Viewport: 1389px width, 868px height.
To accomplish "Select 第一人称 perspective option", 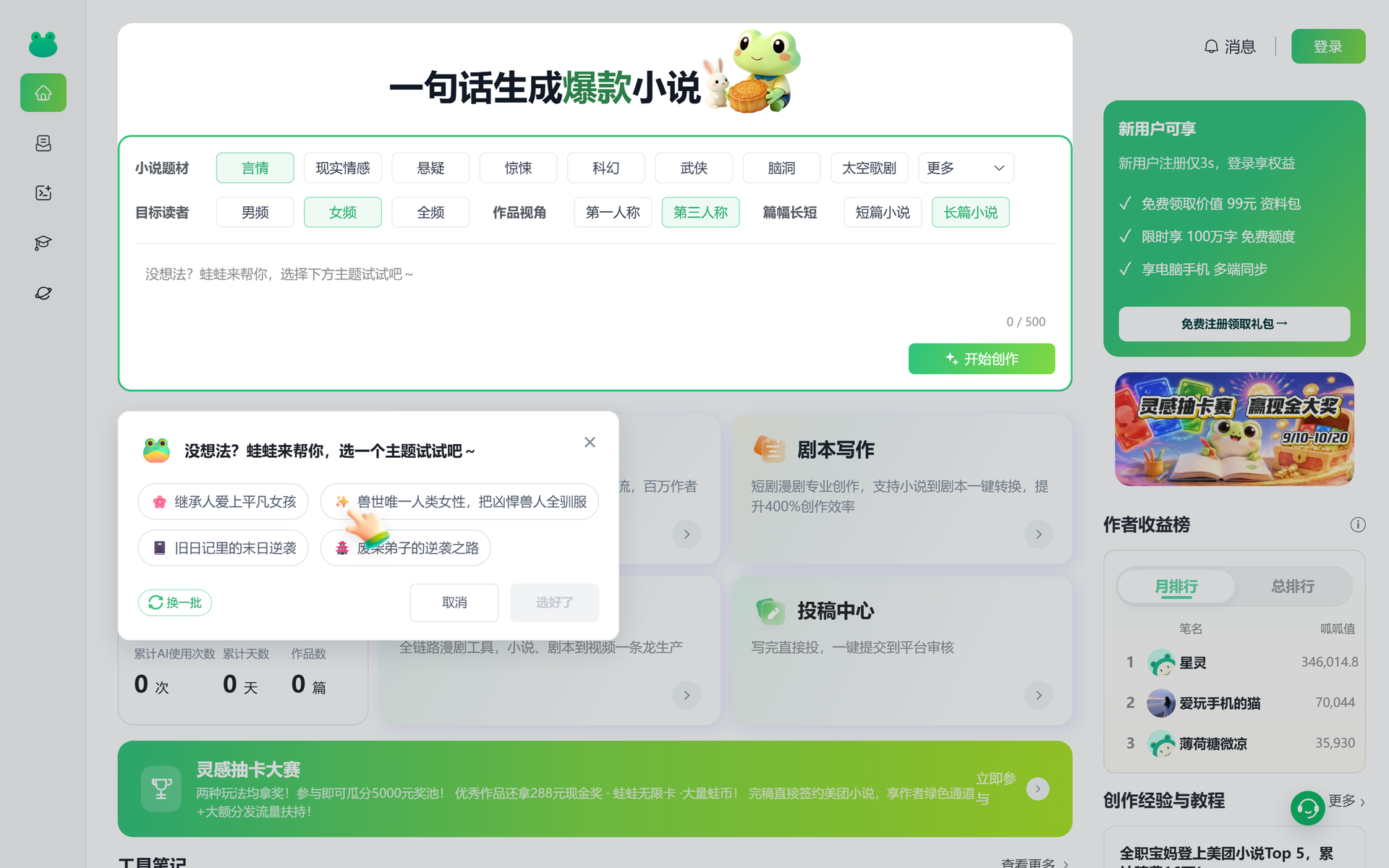I will click(613, 213).
